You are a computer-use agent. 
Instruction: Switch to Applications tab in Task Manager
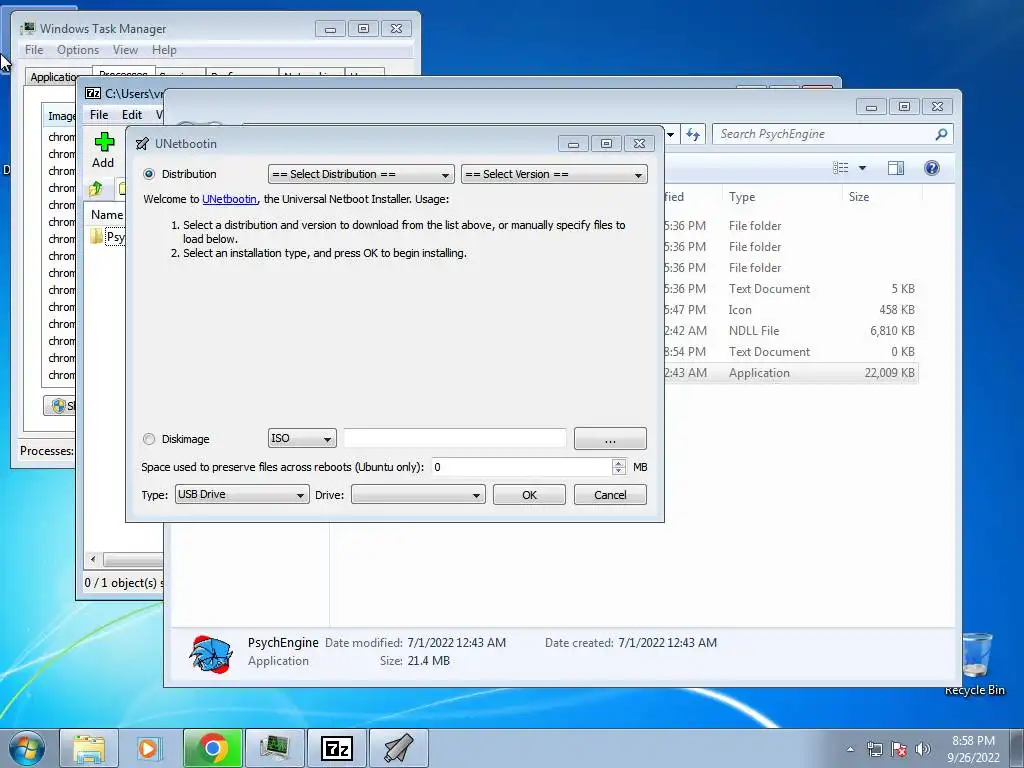point(54,77)
